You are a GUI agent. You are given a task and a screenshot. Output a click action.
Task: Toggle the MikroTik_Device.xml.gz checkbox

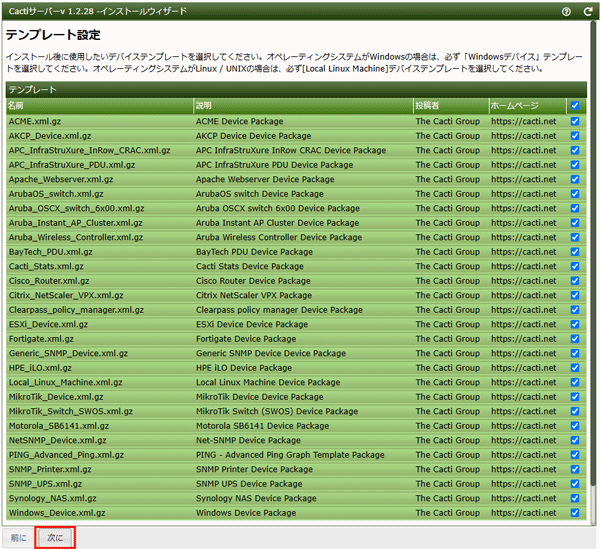[x=575, y=397]
